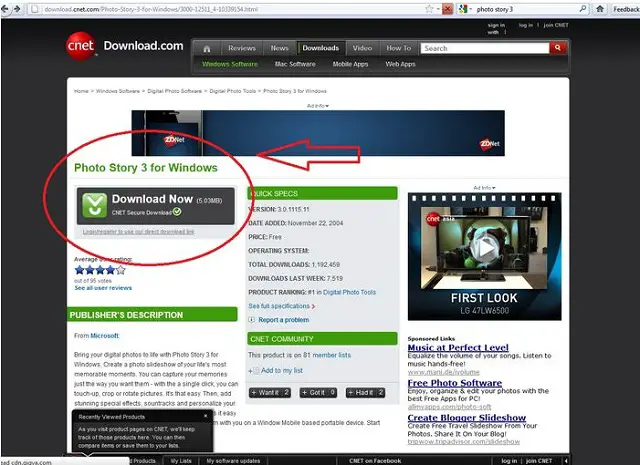Click CNET on Facebook in bottom bar
Screen dimensions: 640x465
coord(375,461)
